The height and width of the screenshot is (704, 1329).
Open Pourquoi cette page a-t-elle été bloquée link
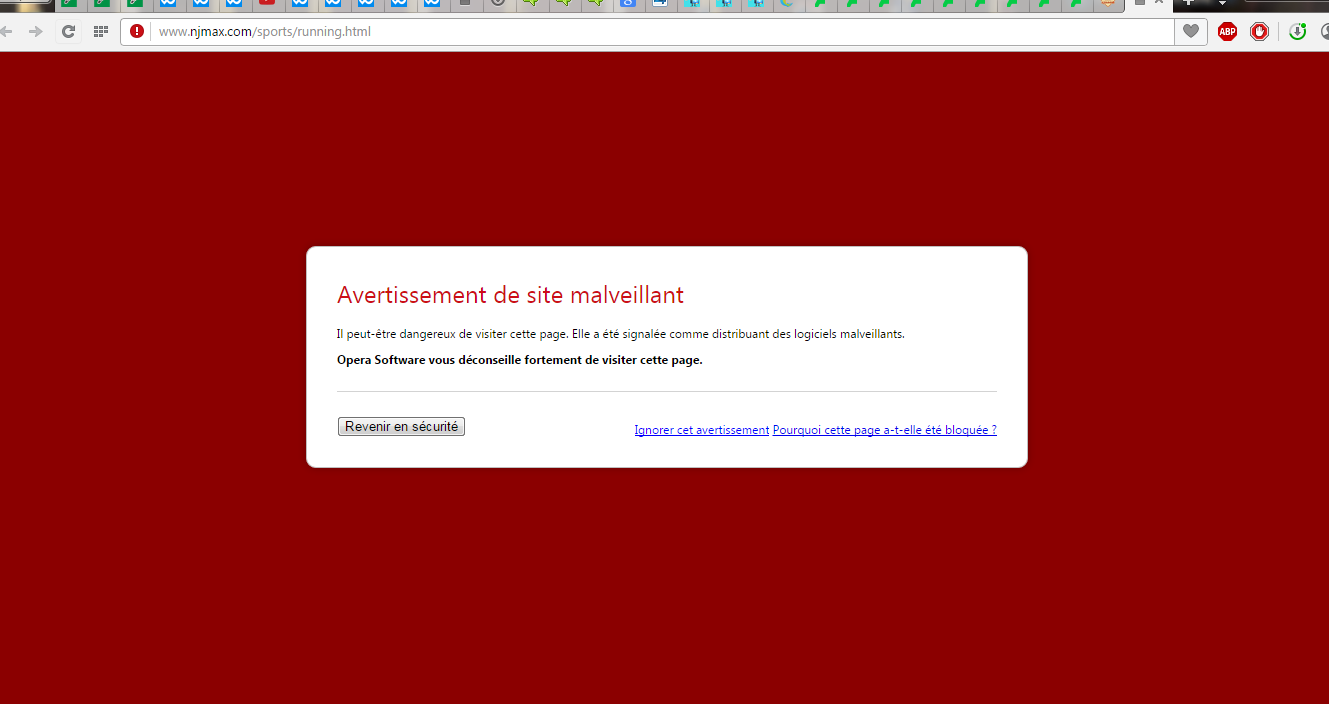click(x=884, y=430)
